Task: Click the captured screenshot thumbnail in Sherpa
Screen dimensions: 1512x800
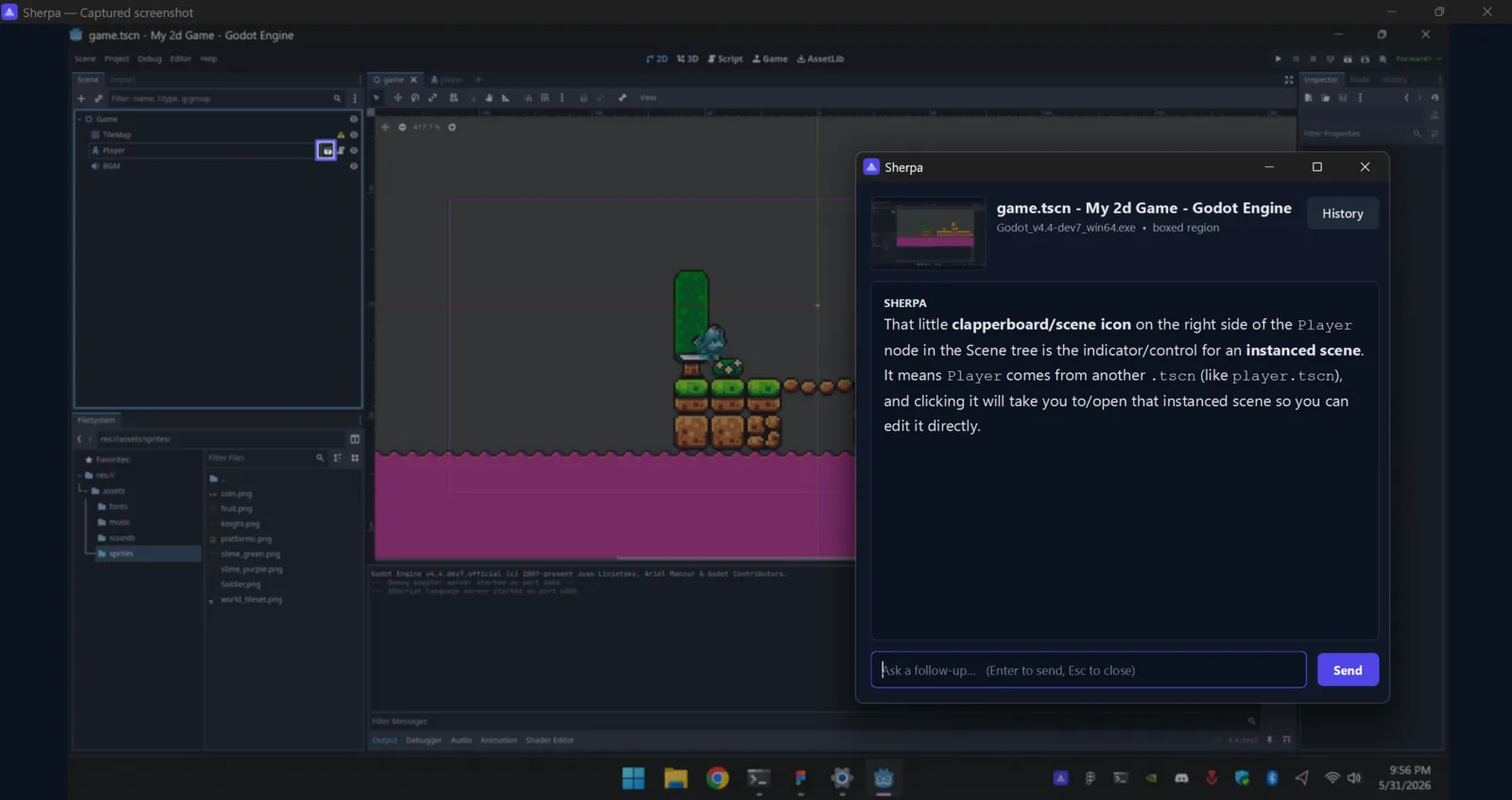Action: click(928, 233)
